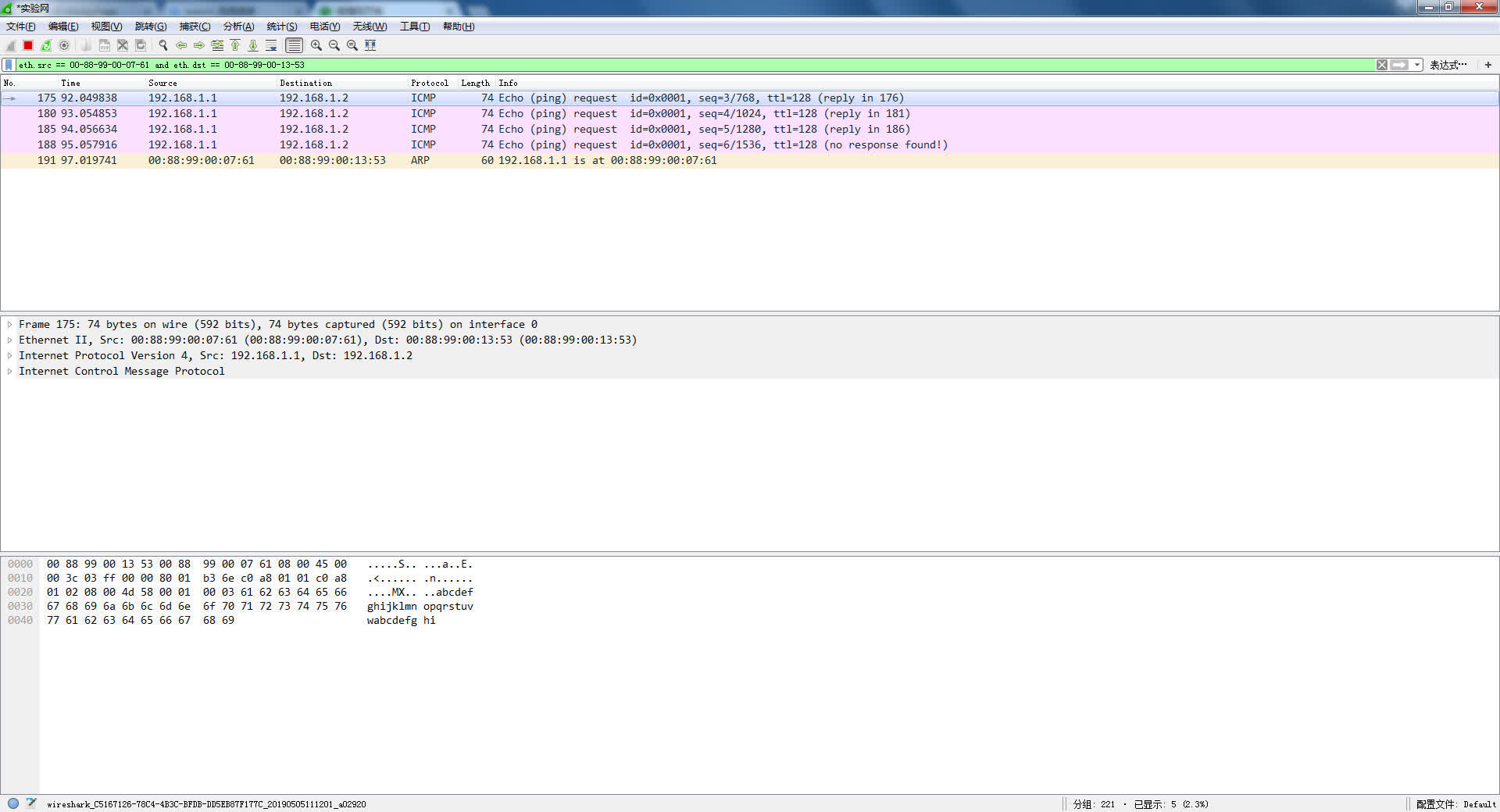Viewport: 1500px width, 812px height.
Task: Click the 表达式 button
Action: [x=1448, y=65]
